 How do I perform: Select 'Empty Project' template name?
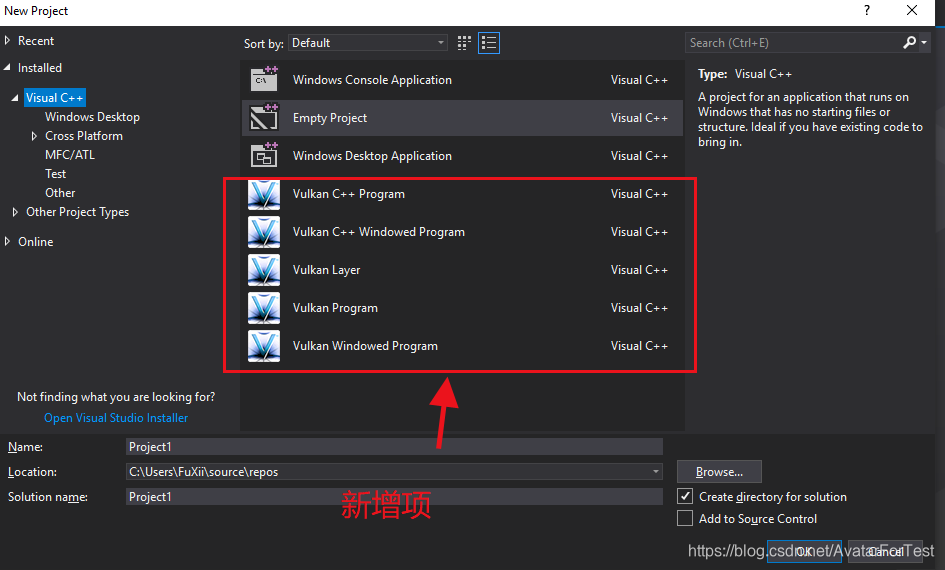[x=330, y=118]
